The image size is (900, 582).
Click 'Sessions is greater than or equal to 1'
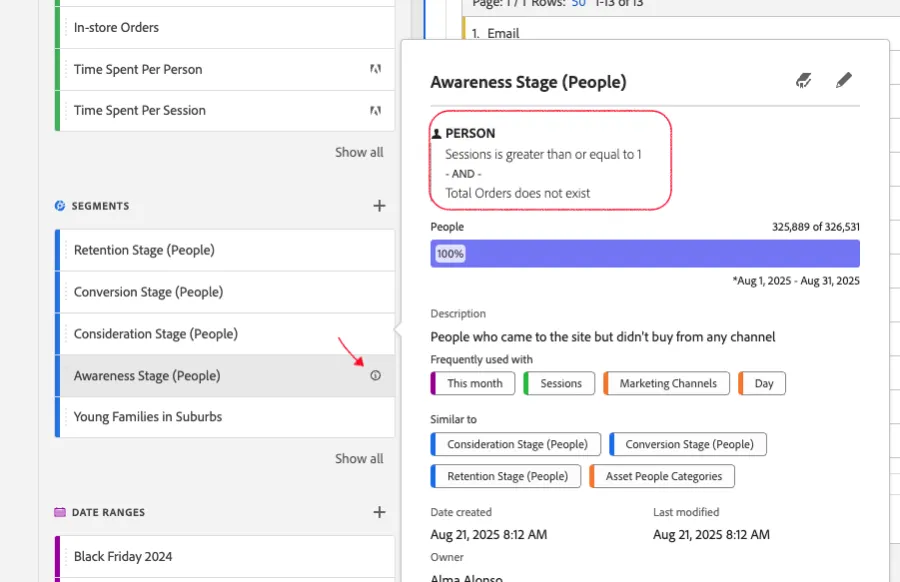coord(543,154)
